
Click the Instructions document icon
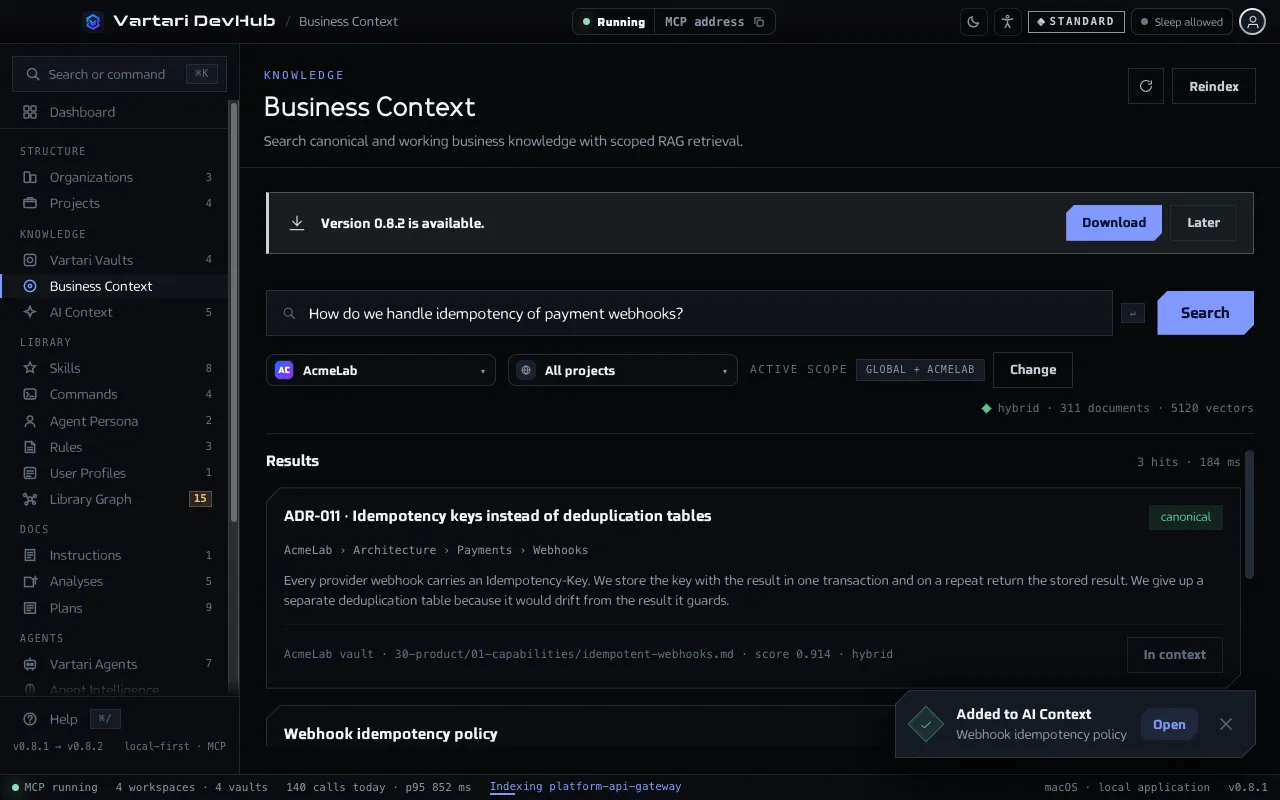30,555
